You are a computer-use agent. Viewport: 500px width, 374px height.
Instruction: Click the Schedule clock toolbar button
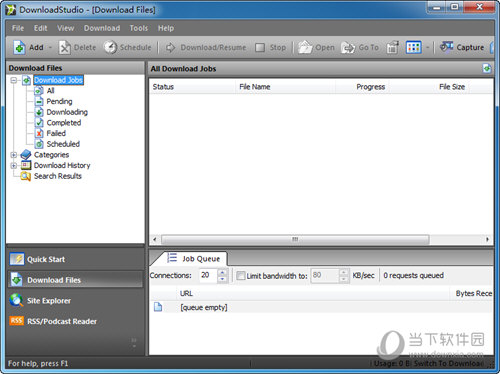coord(127,48)
